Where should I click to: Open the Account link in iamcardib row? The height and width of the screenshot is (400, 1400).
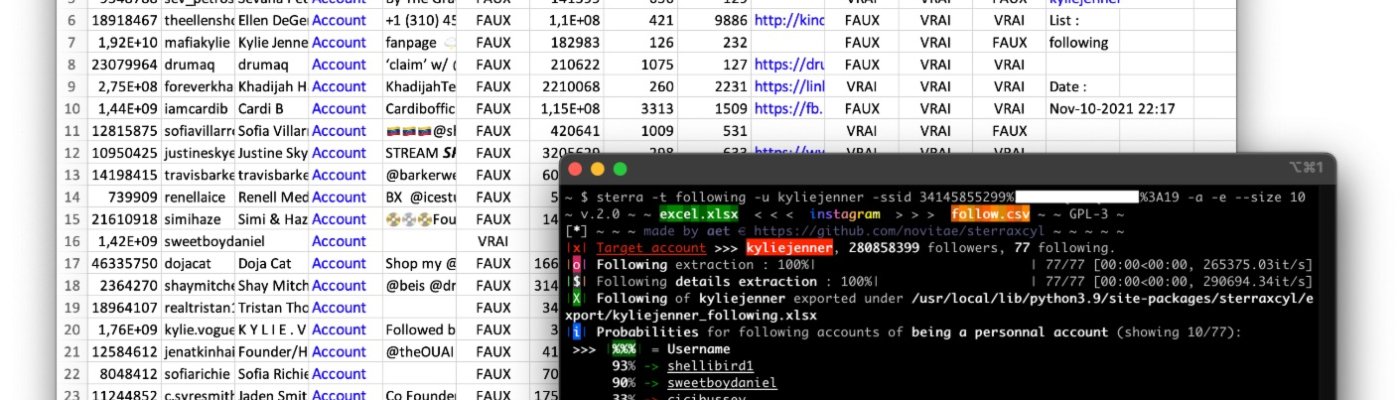tap(339, 108)
